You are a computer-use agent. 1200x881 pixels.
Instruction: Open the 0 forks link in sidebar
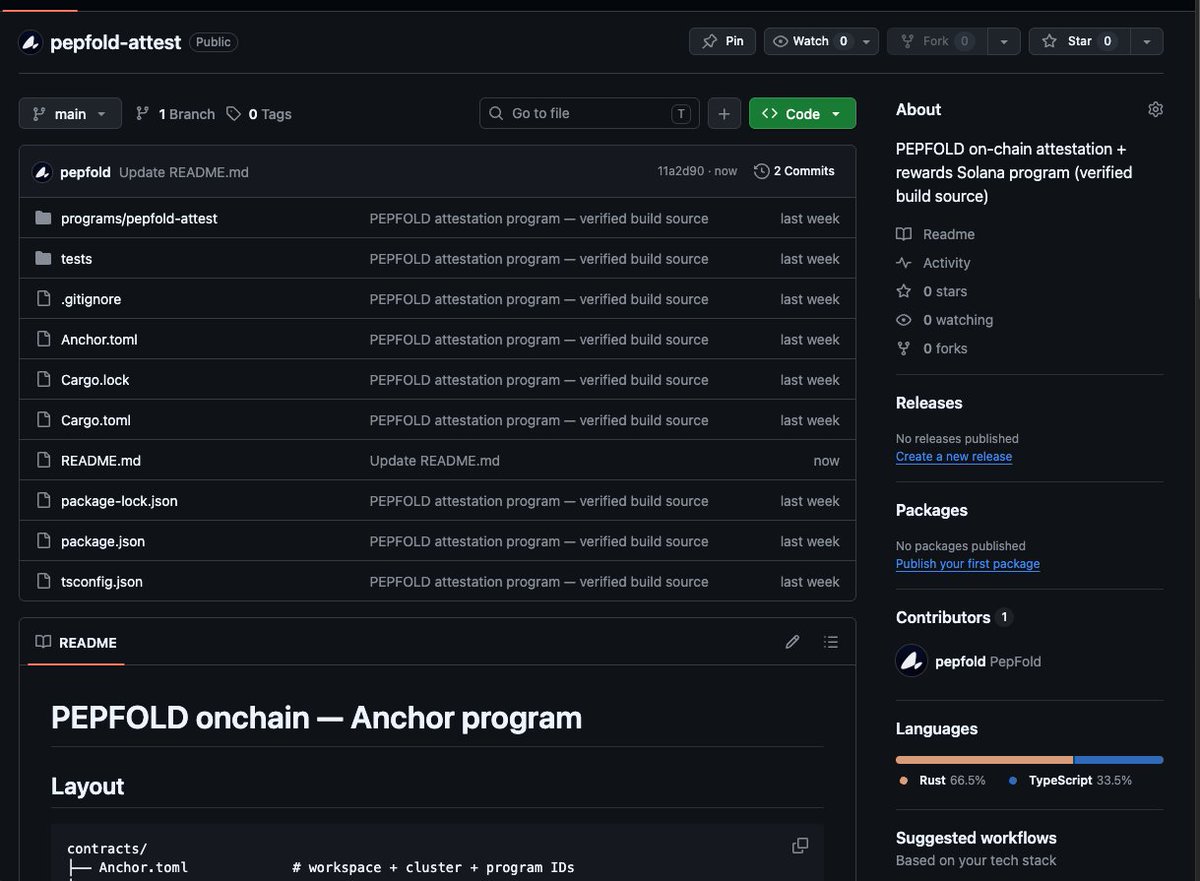click(932, 348)
